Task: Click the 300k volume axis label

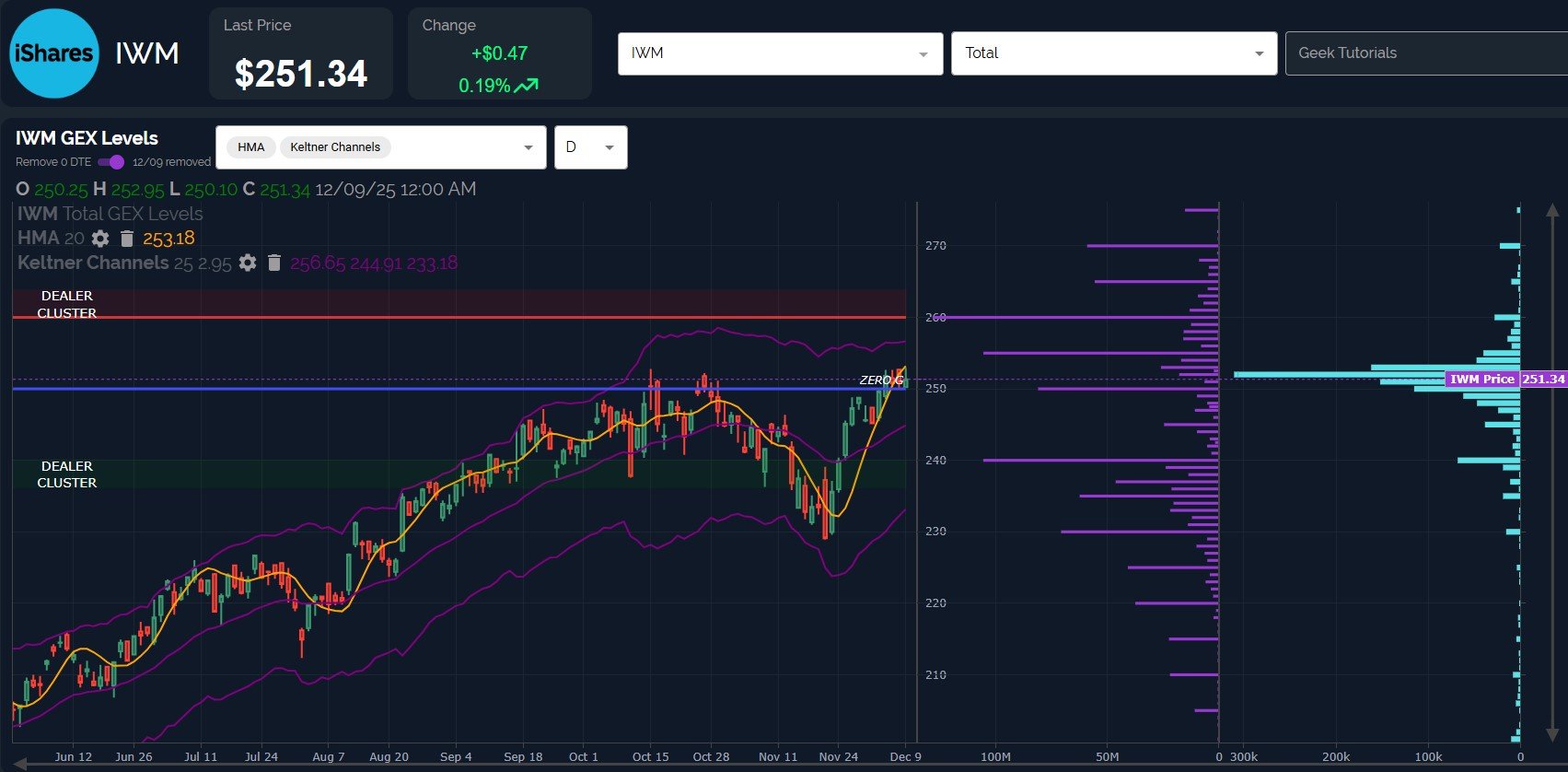Action: 1243,756
